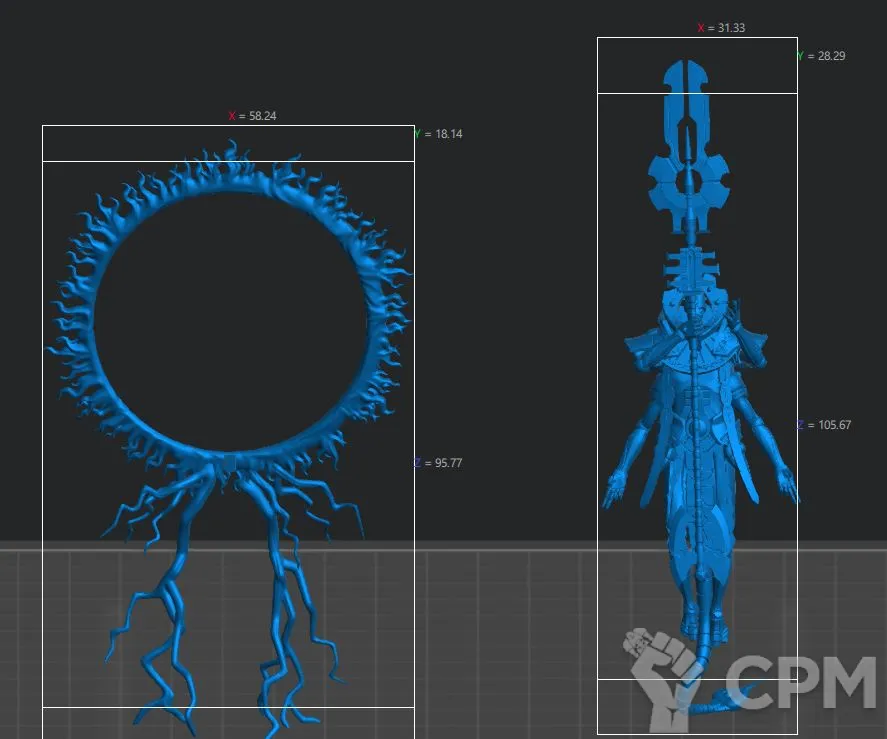The width and height of the screenshot is (887, 739).
Task: Click the X = 31.33 dimension label
Action: [721, 28]
